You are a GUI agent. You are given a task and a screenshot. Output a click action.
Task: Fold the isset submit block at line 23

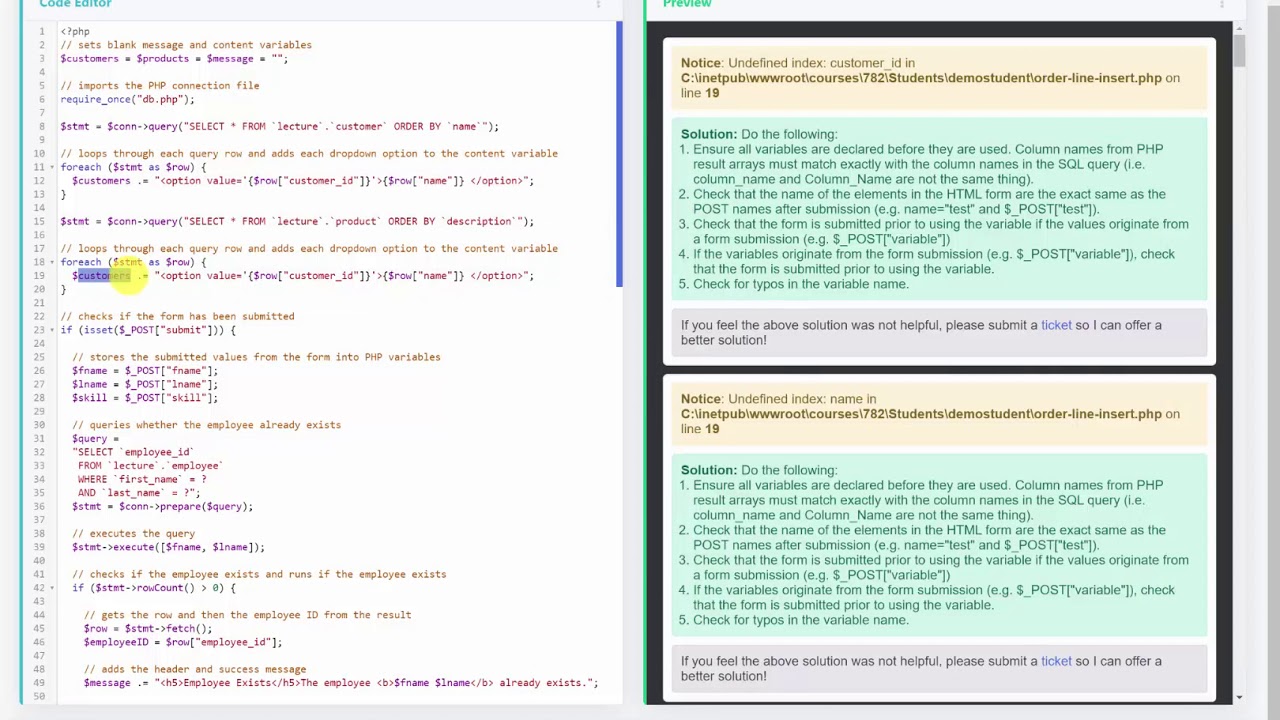[x=52, y=330]
